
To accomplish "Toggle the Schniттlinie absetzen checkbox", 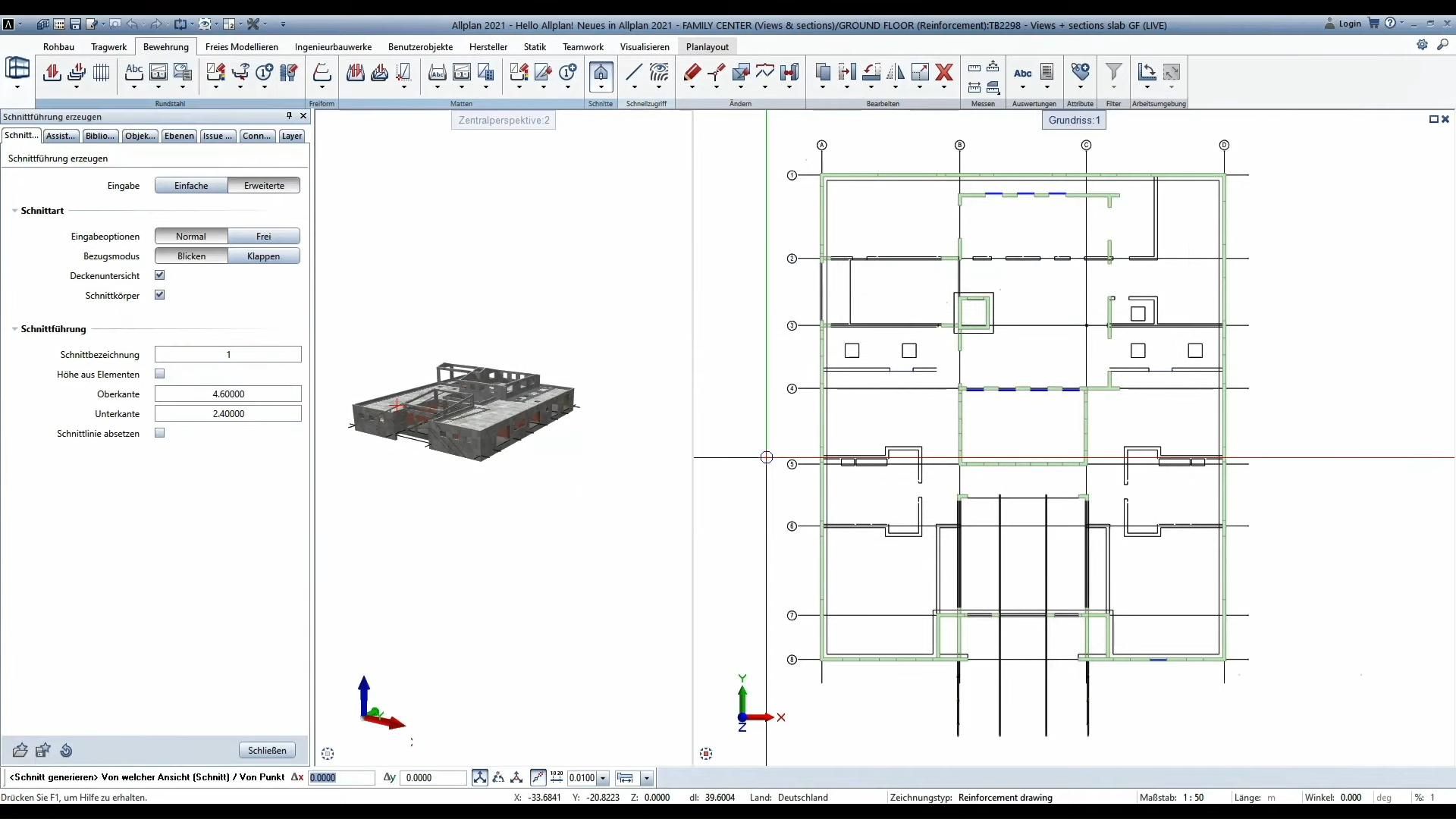I will (159, 433).
